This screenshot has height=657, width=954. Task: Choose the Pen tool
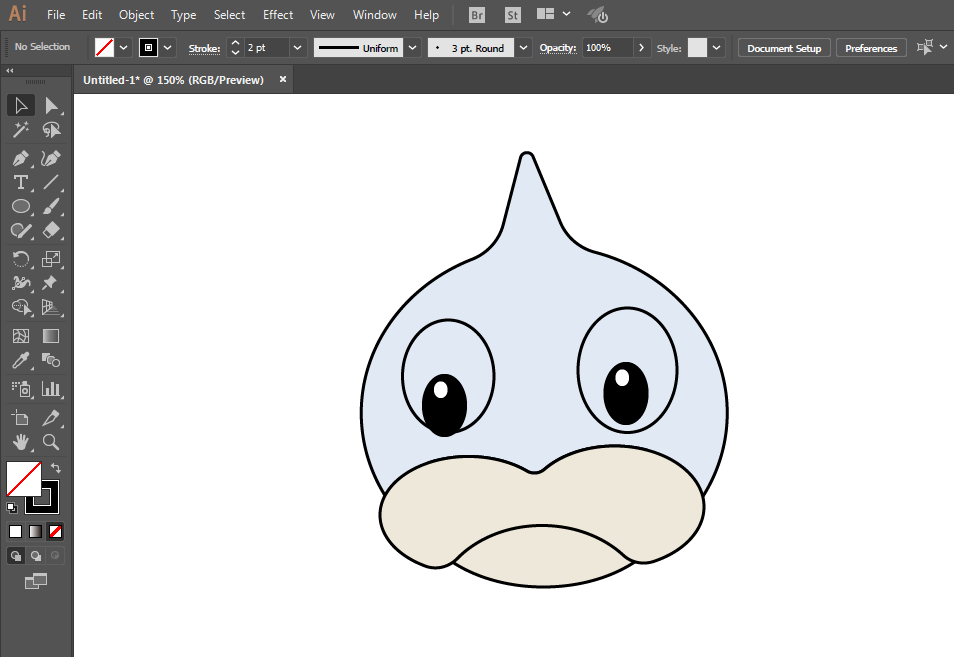[x=20, y=158]
